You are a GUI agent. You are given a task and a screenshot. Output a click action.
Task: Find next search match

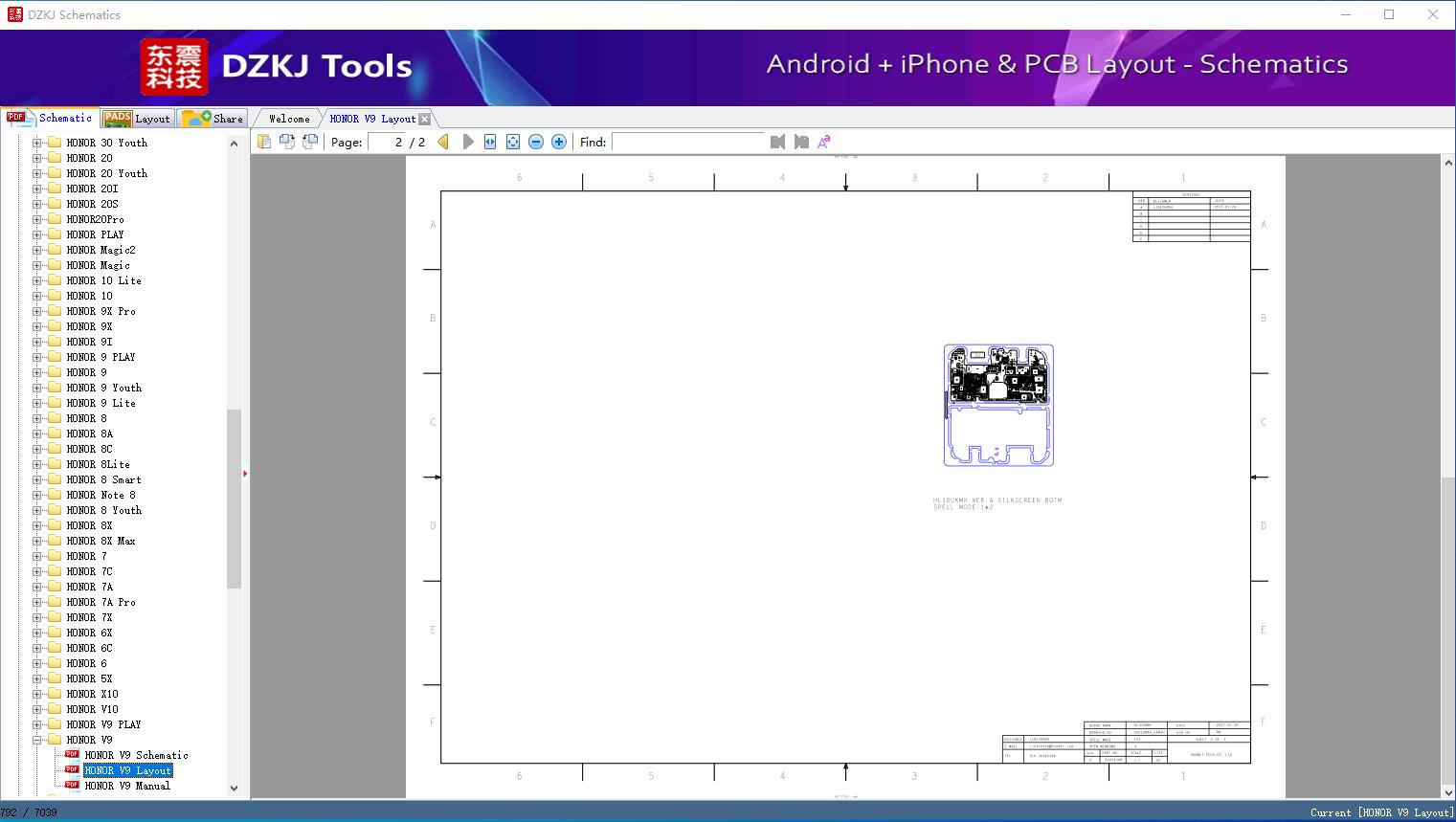click(x=801, y=142)
